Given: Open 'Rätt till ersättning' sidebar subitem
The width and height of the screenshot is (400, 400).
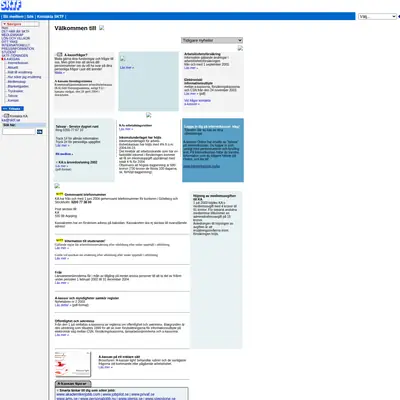Looking at the screenshot, I should 20,72.
